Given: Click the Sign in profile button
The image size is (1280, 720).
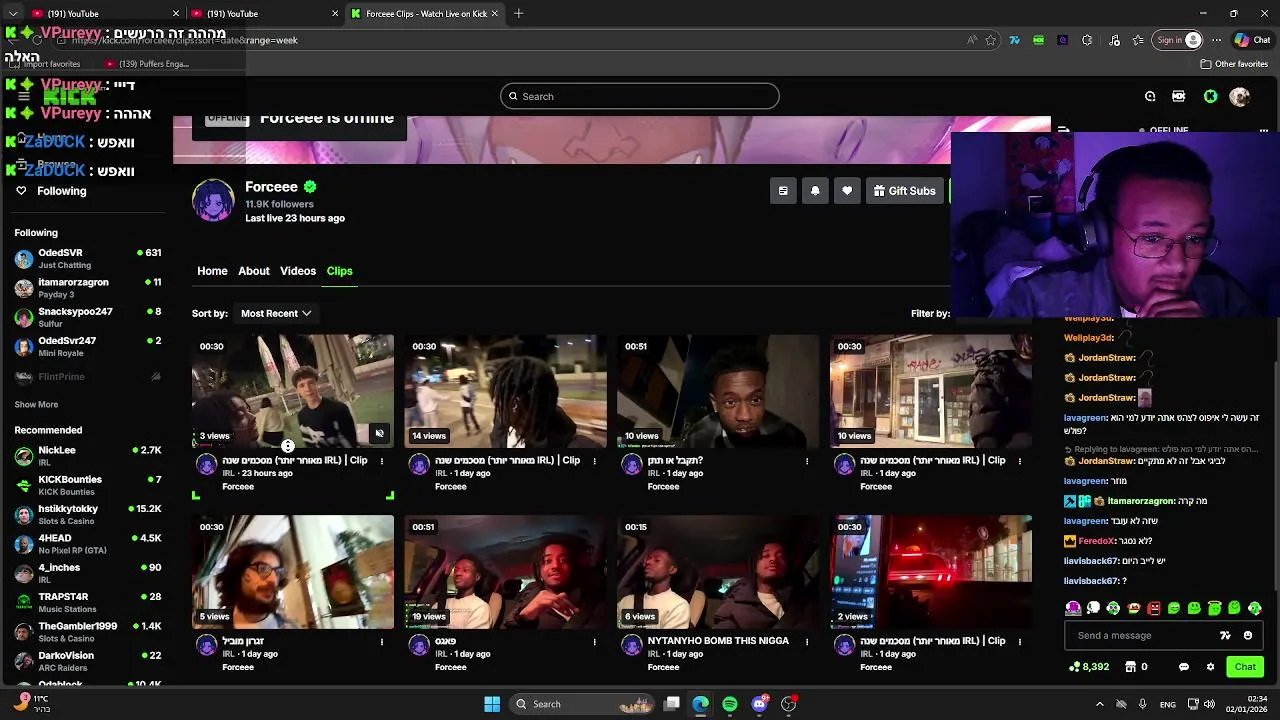Looking at the screenshot, I should pos(1178,40).
